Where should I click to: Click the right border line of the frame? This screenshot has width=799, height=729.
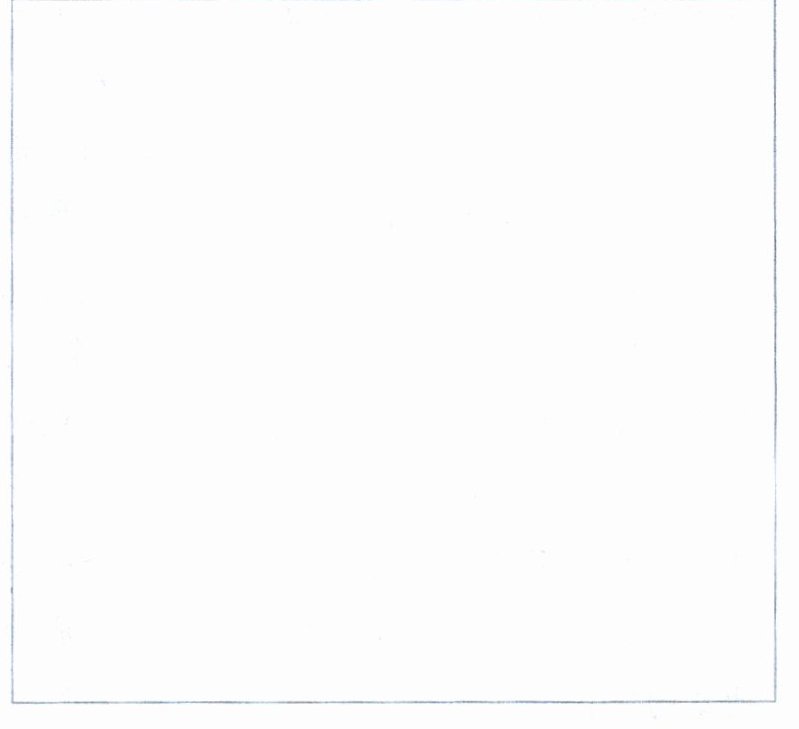tap(775, 350)
